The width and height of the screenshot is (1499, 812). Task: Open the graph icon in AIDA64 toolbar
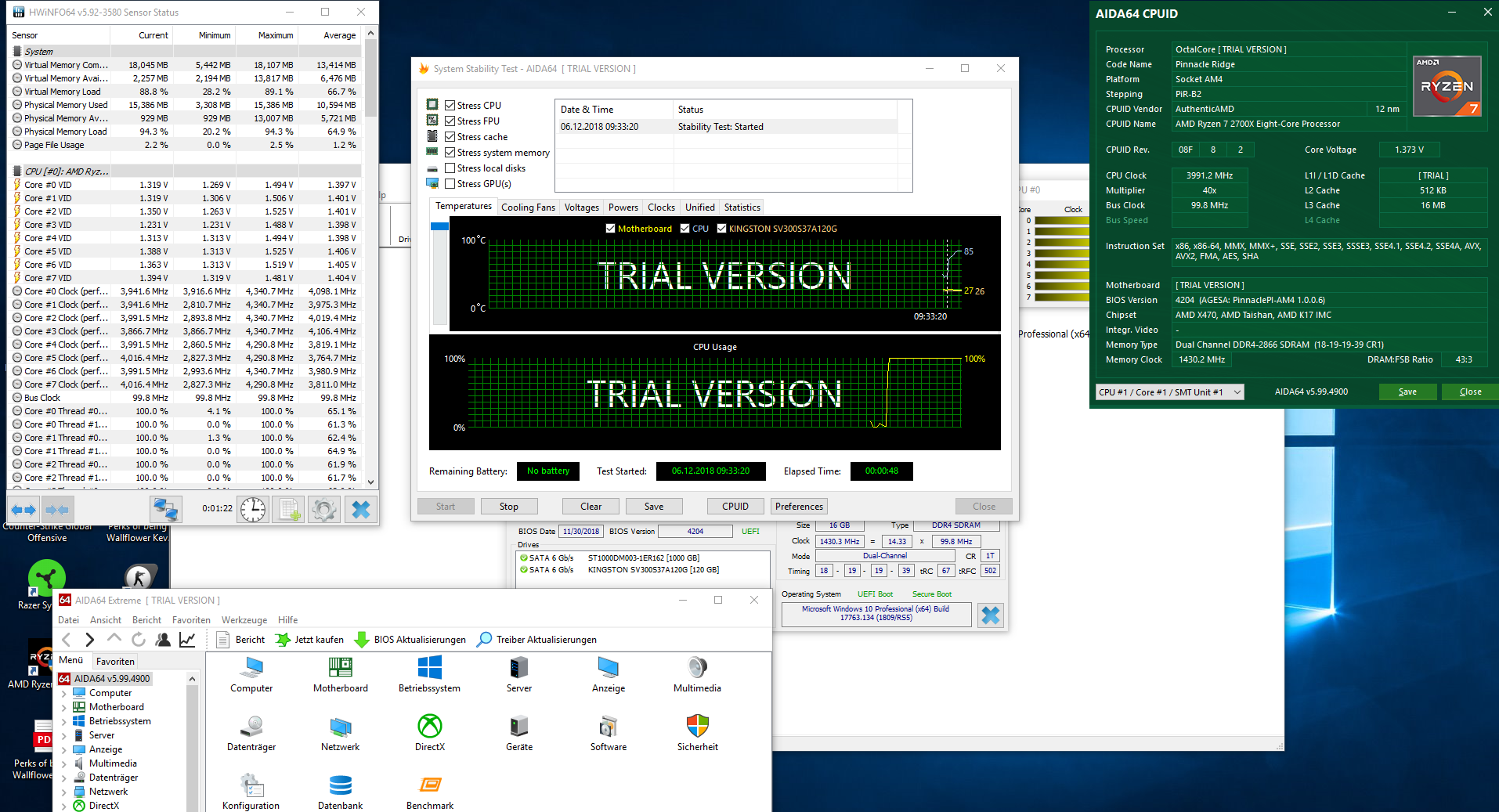pos(187,640)
